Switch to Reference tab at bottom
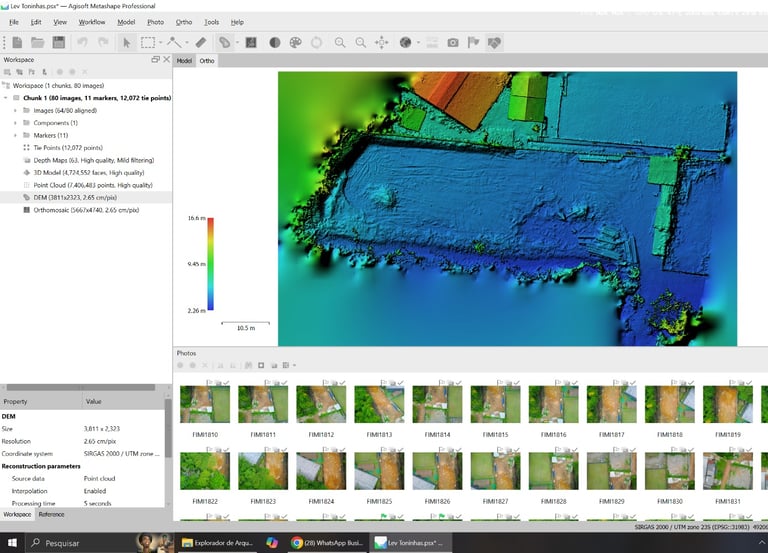Screen dimensions: 768x553 [x=51, y=514]
